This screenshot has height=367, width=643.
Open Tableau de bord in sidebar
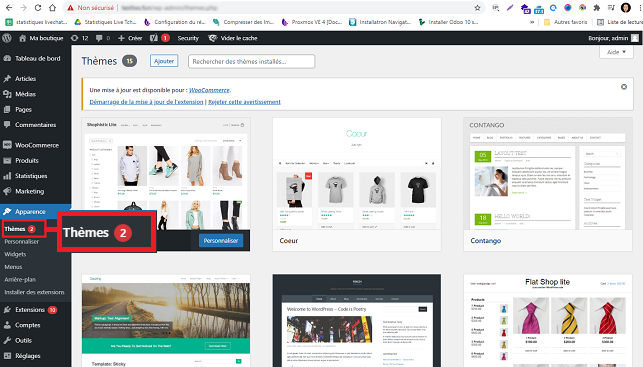tap(32, 58)
